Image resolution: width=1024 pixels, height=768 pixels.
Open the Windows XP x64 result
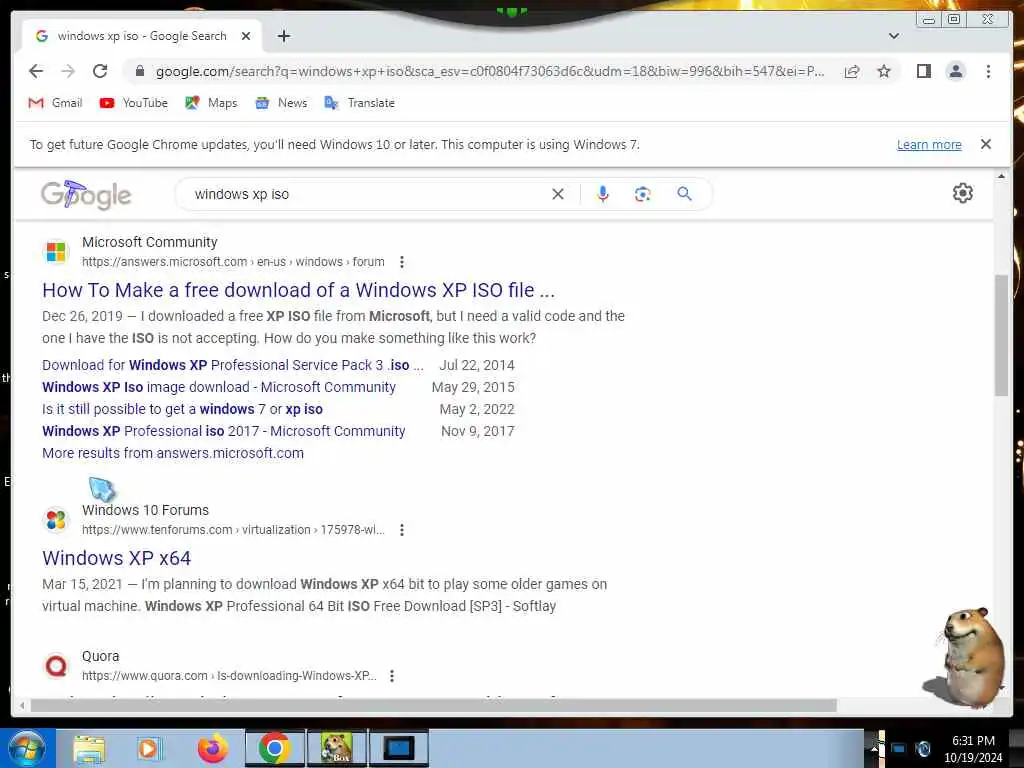(116, 558)
